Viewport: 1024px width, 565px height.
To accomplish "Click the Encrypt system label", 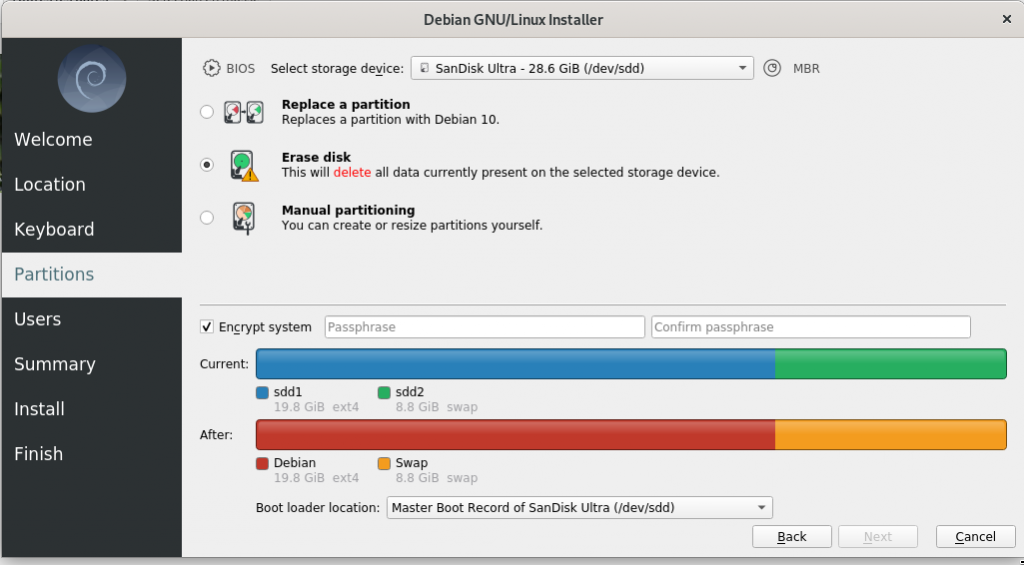I will pyautogui.click(x=265, y=327).
